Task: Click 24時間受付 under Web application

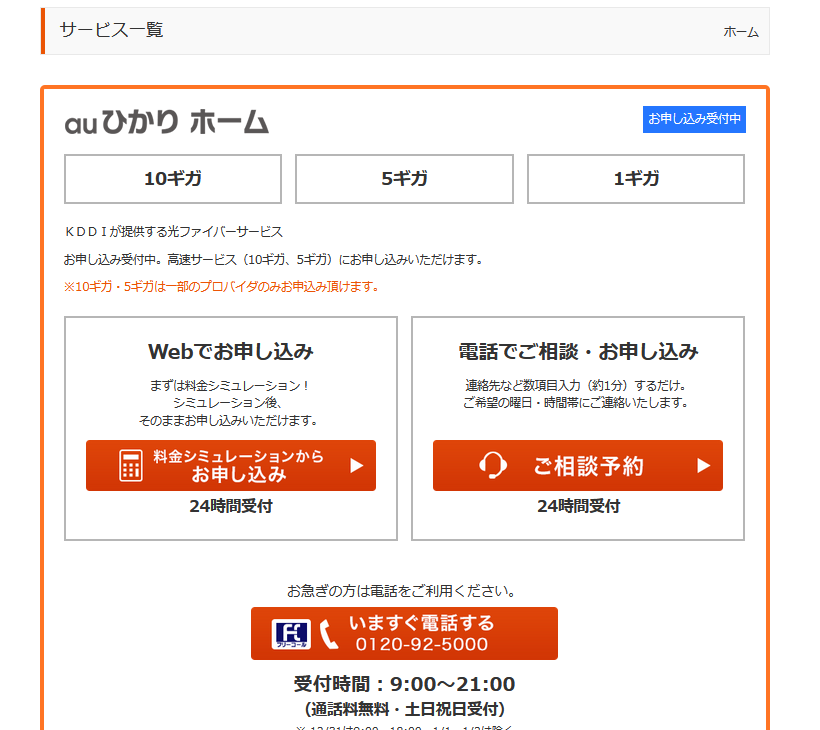Action: 231,506
